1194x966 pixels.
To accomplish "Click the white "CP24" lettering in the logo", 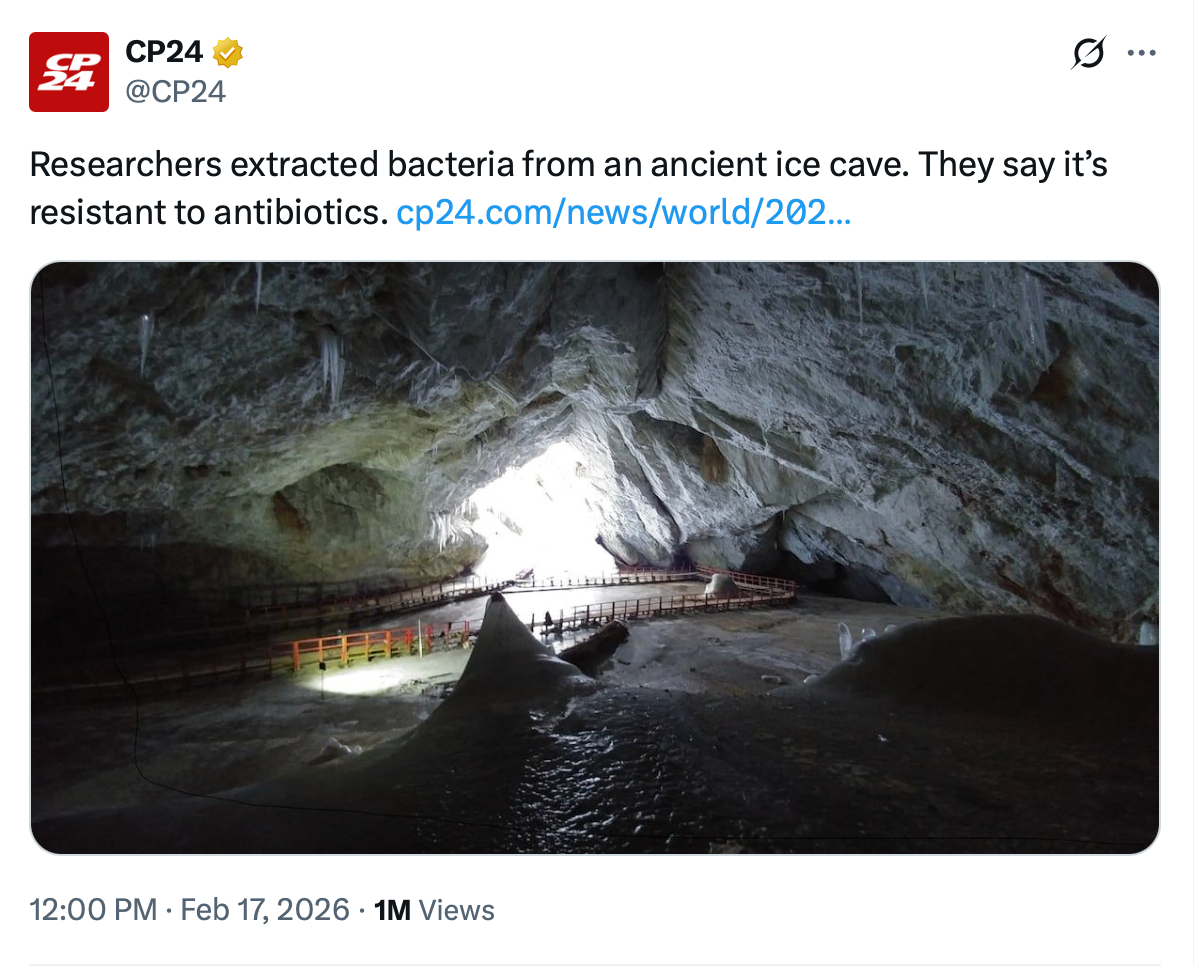I will pyautogui.click(x=68, y=73).
